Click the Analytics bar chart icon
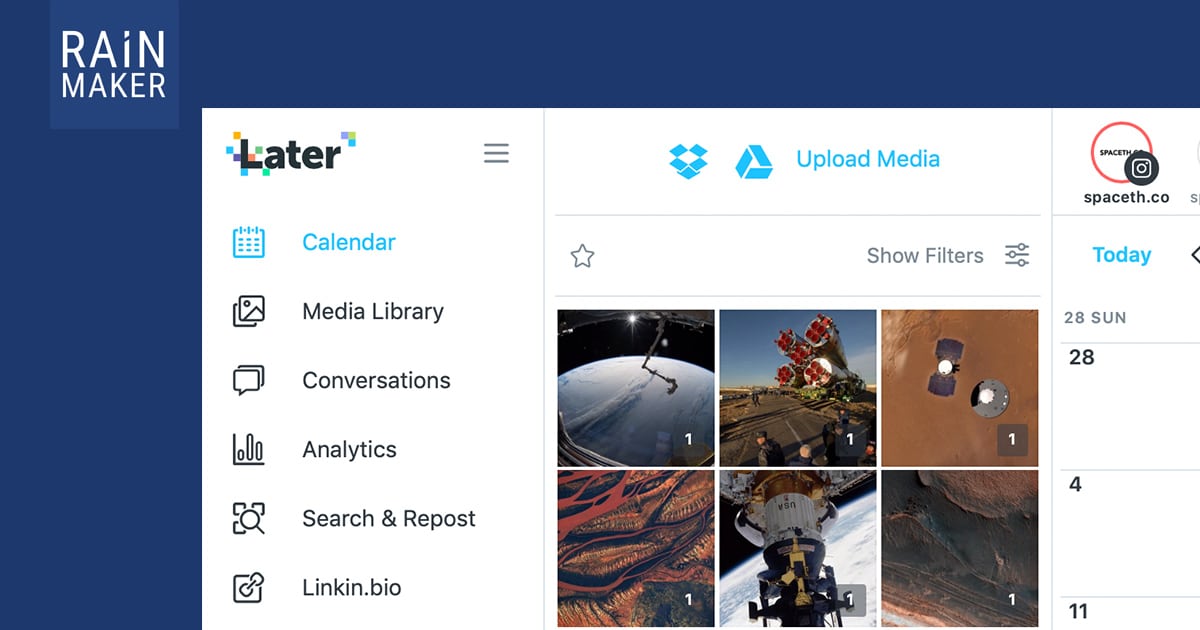The height and width of the screenshot is (630, 1200). [x=248, y=450]
